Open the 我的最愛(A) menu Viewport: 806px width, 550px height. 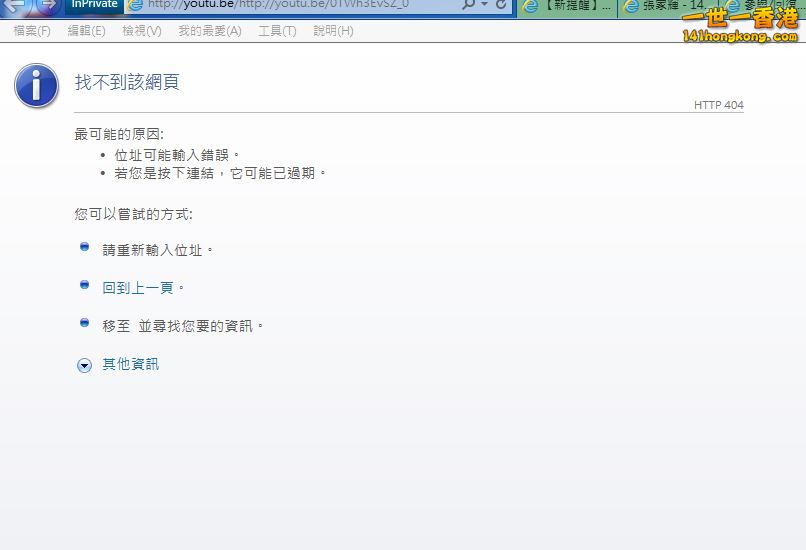(210, 31)
